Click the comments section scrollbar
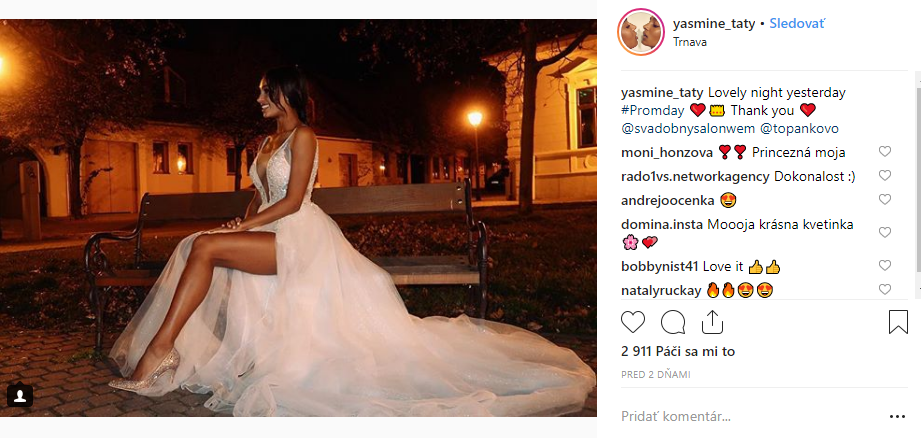 918,184
